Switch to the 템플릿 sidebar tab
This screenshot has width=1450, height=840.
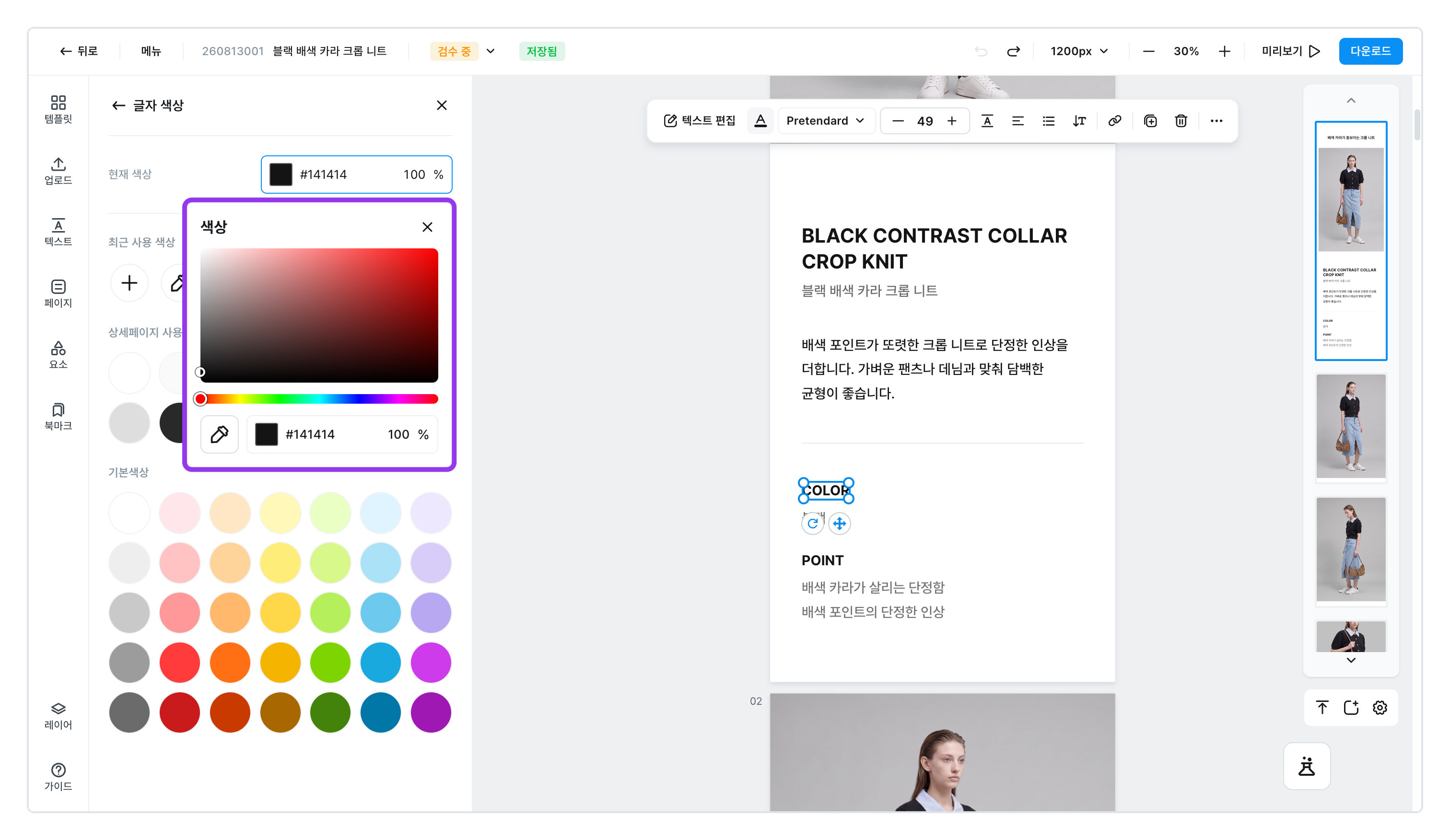click(58, 109)
